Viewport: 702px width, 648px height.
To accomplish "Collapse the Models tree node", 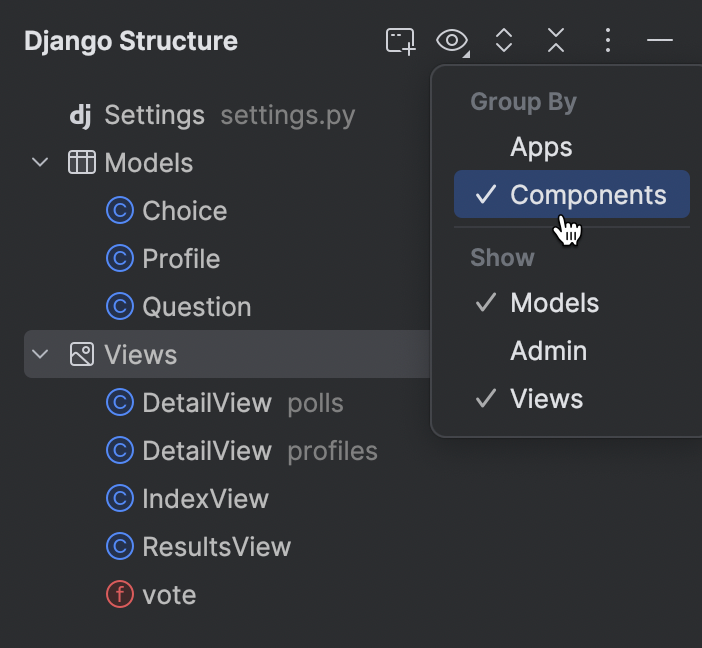I will click(x=40, y=163).
